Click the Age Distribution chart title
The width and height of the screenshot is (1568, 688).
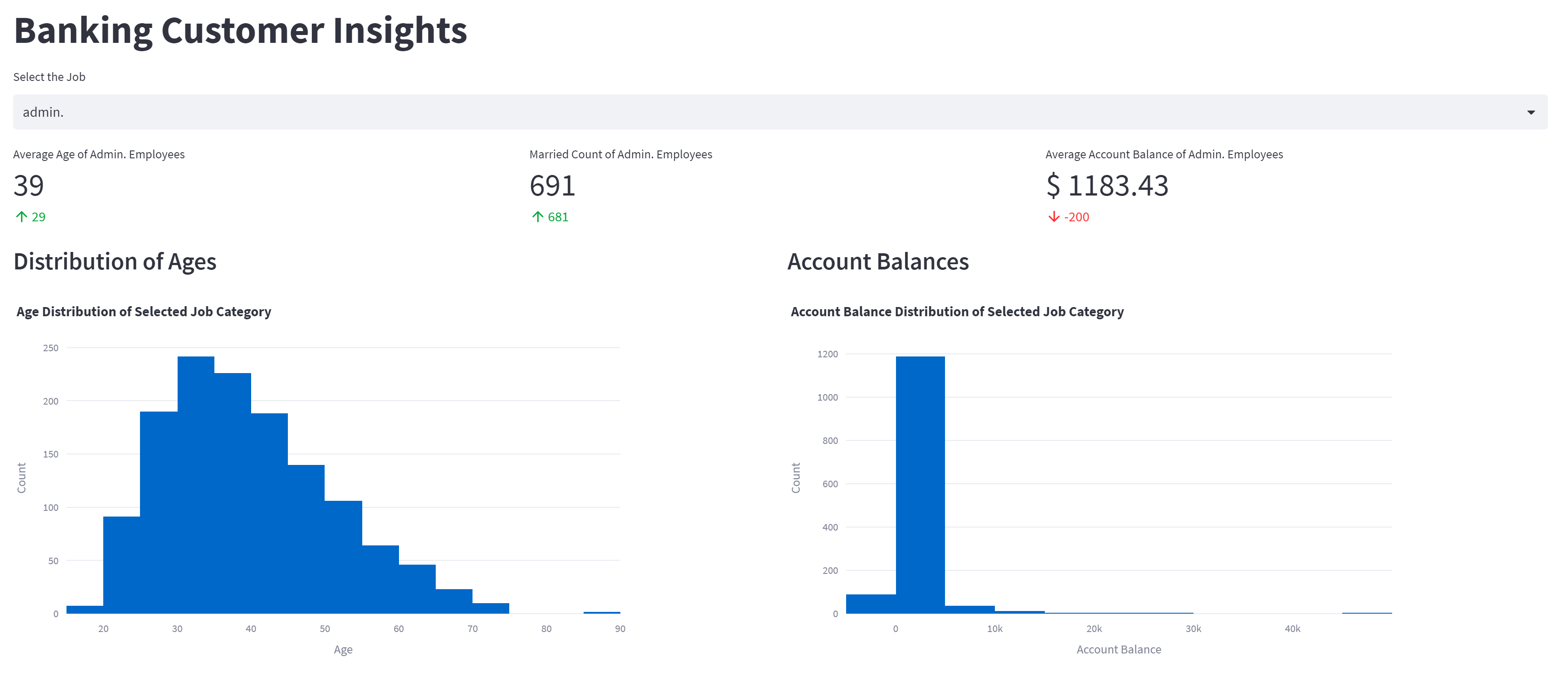pos(143,311)
